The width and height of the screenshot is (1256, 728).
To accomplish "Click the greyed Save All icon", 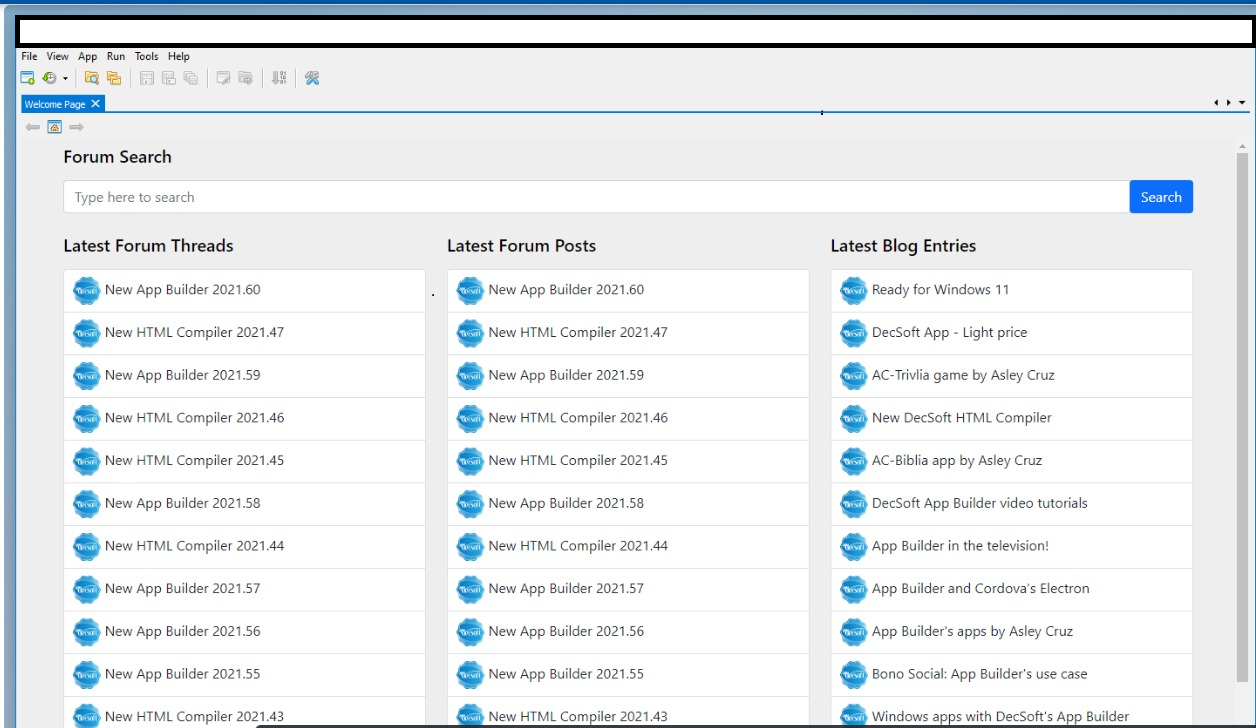I will (x=190, y=78).
